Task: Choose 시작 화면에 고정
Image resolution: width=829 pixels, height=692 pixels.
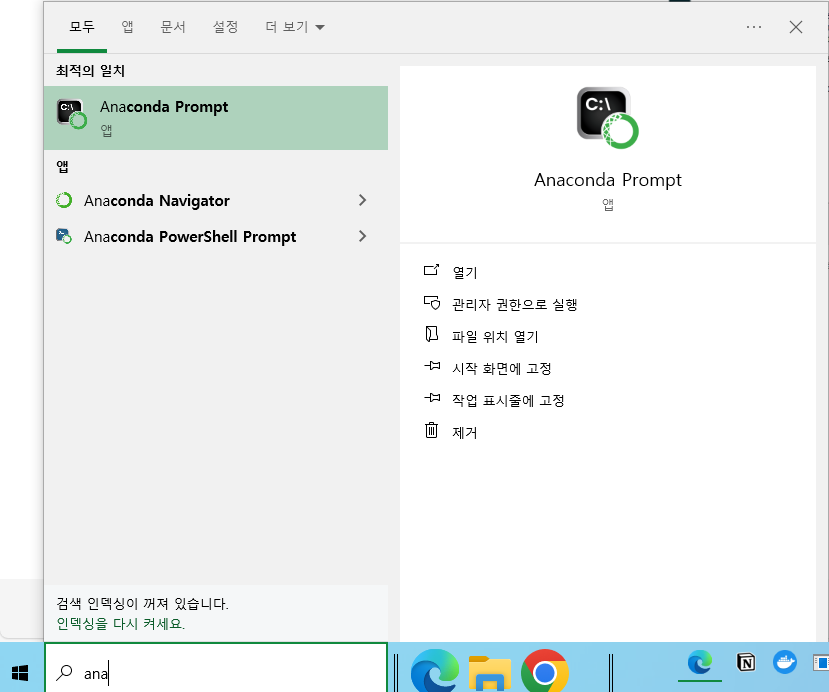Action: [x=501, y=368]
